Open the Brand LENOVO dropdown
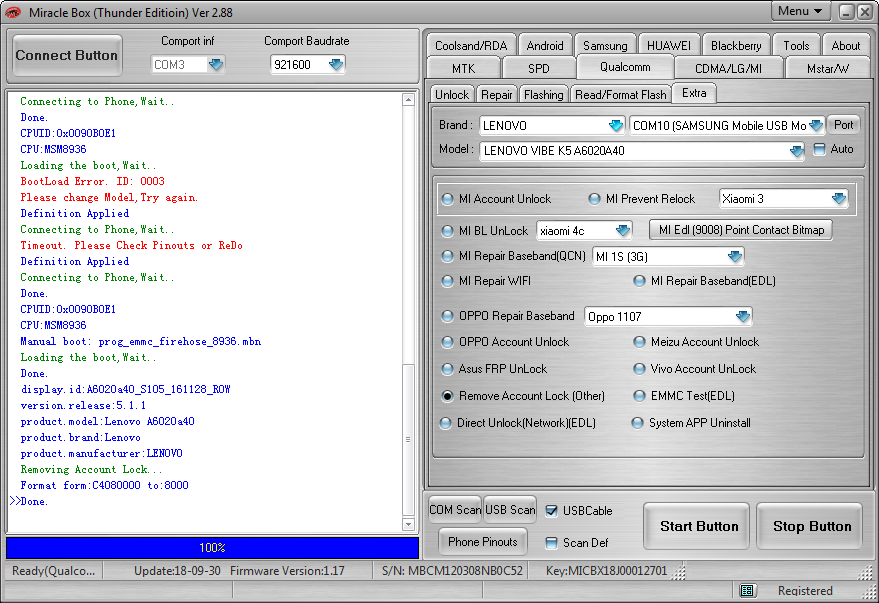The height and width of the screenshot is (603, 879). tap(616, 126)
